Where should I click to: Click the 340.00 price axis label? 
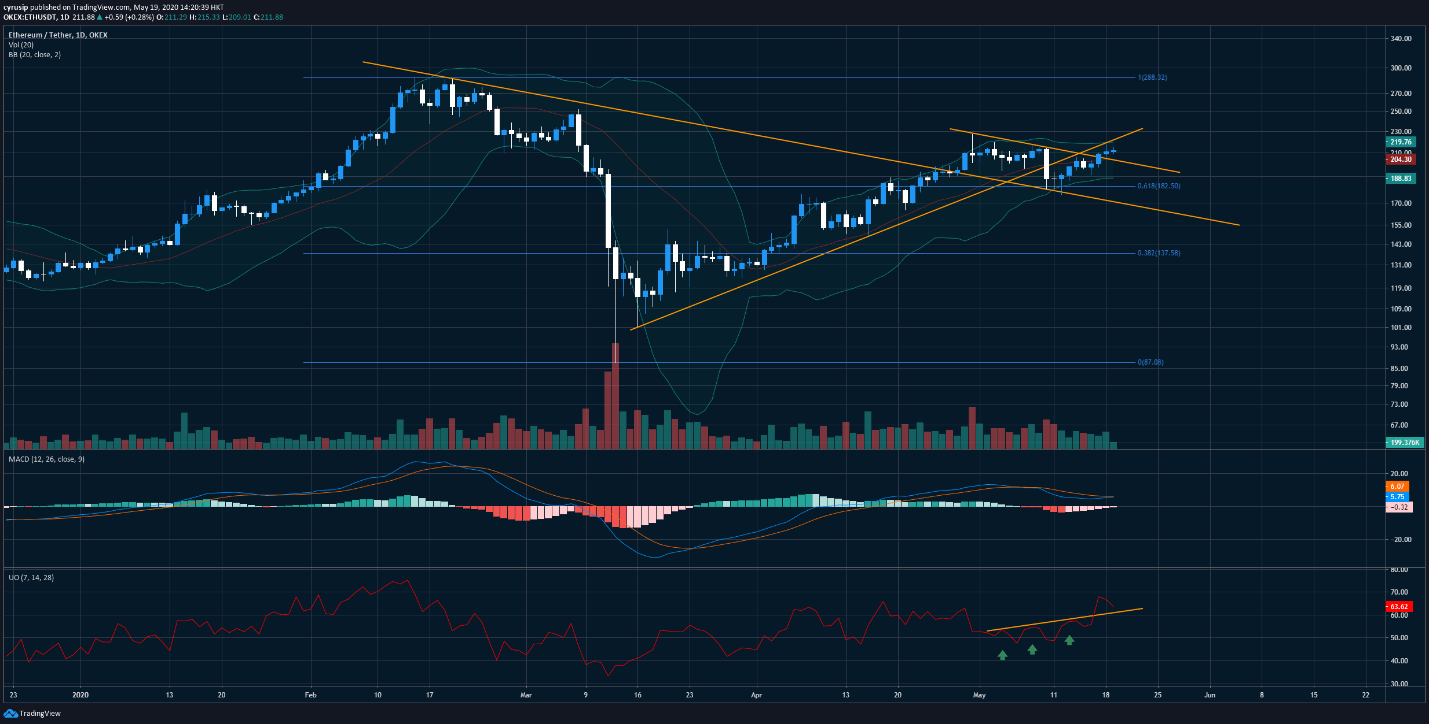(x=1400, y=38)
